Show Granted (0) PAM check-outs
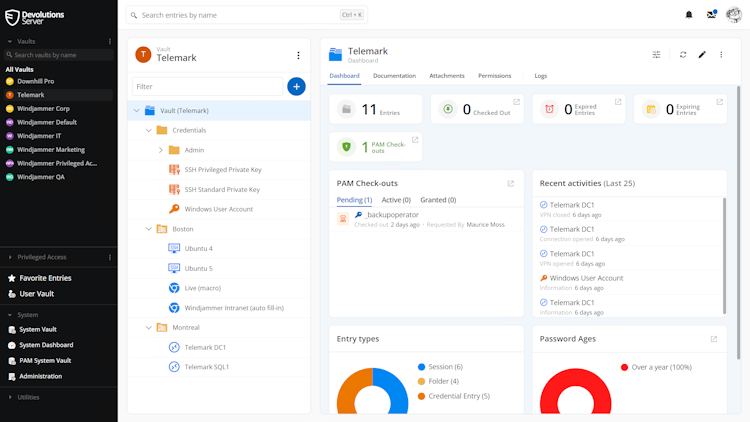 438,200
